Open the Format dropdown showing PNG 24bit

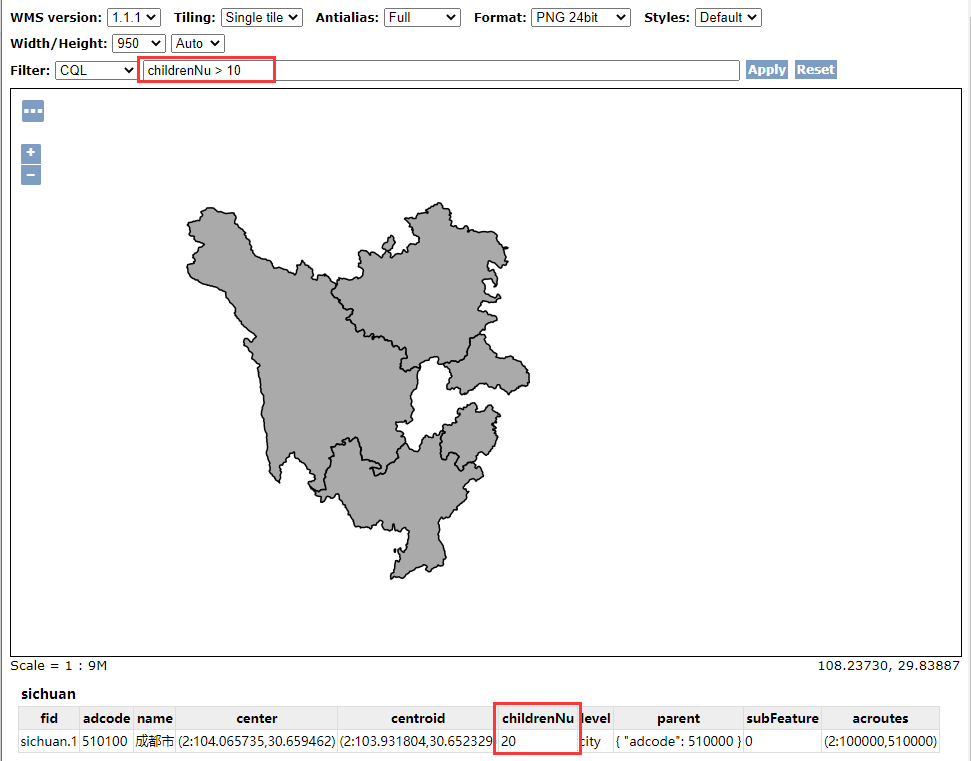point(580,16)
